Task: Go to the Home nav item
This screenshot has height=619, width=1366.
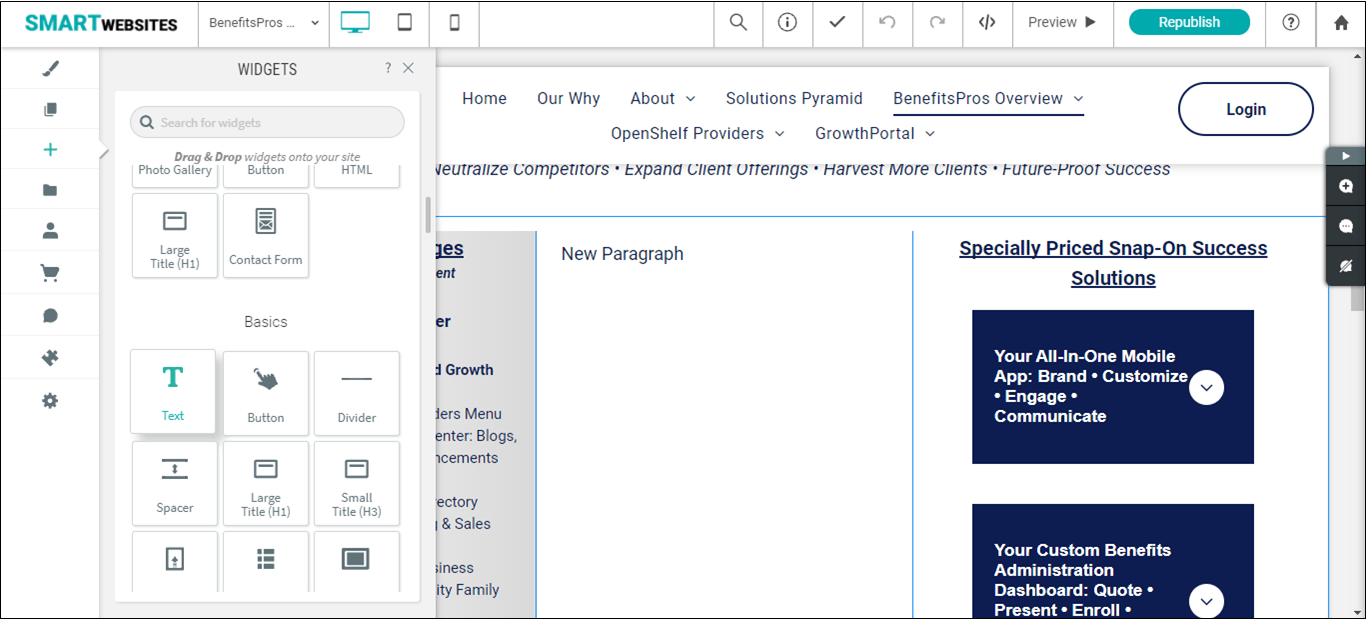Action: tap(484, 98)
